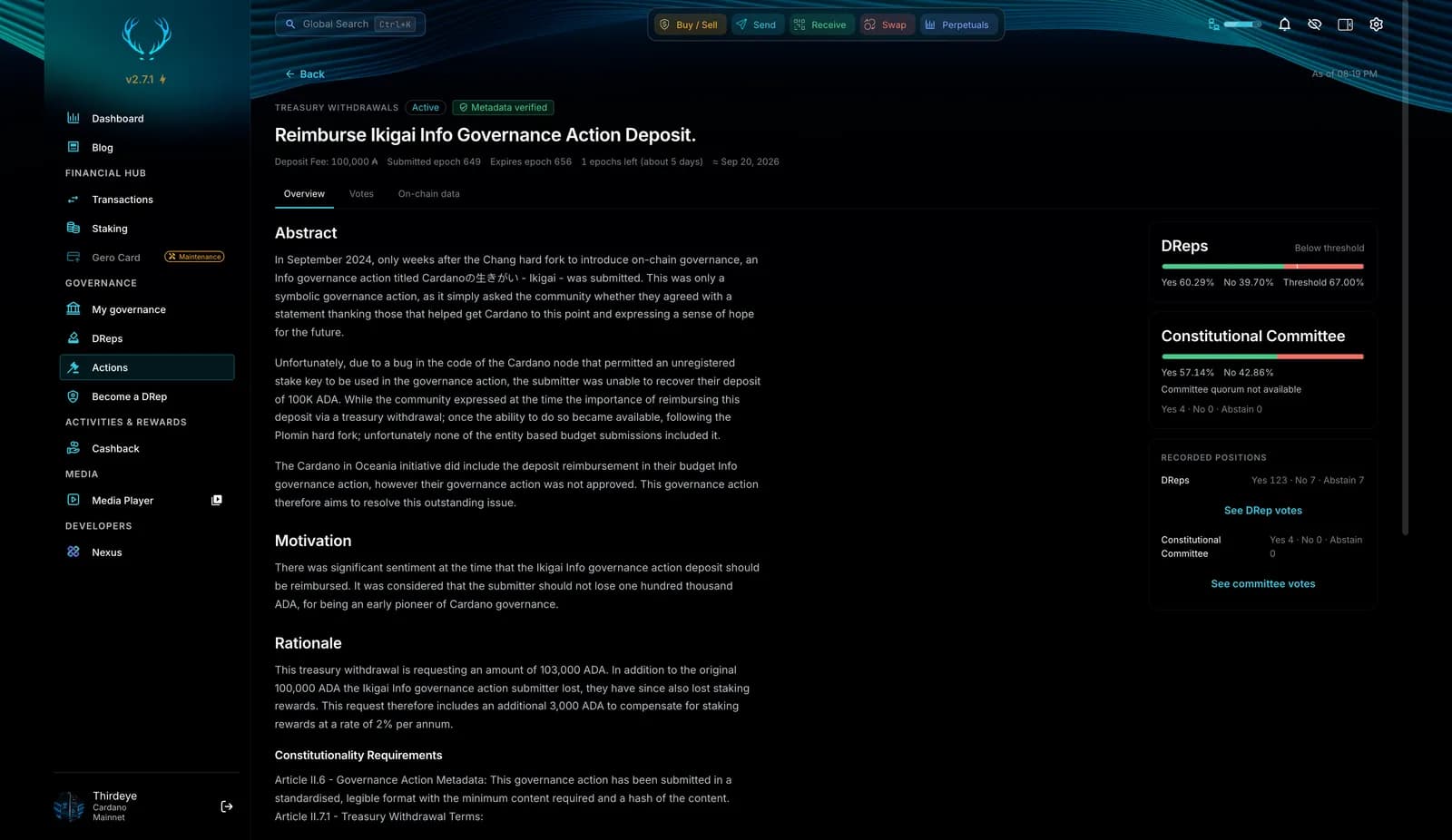The width and height of the screenshot is (1452, 840).
Task: Switch to the On-chain data tab
Action: [x=428, y=194]
